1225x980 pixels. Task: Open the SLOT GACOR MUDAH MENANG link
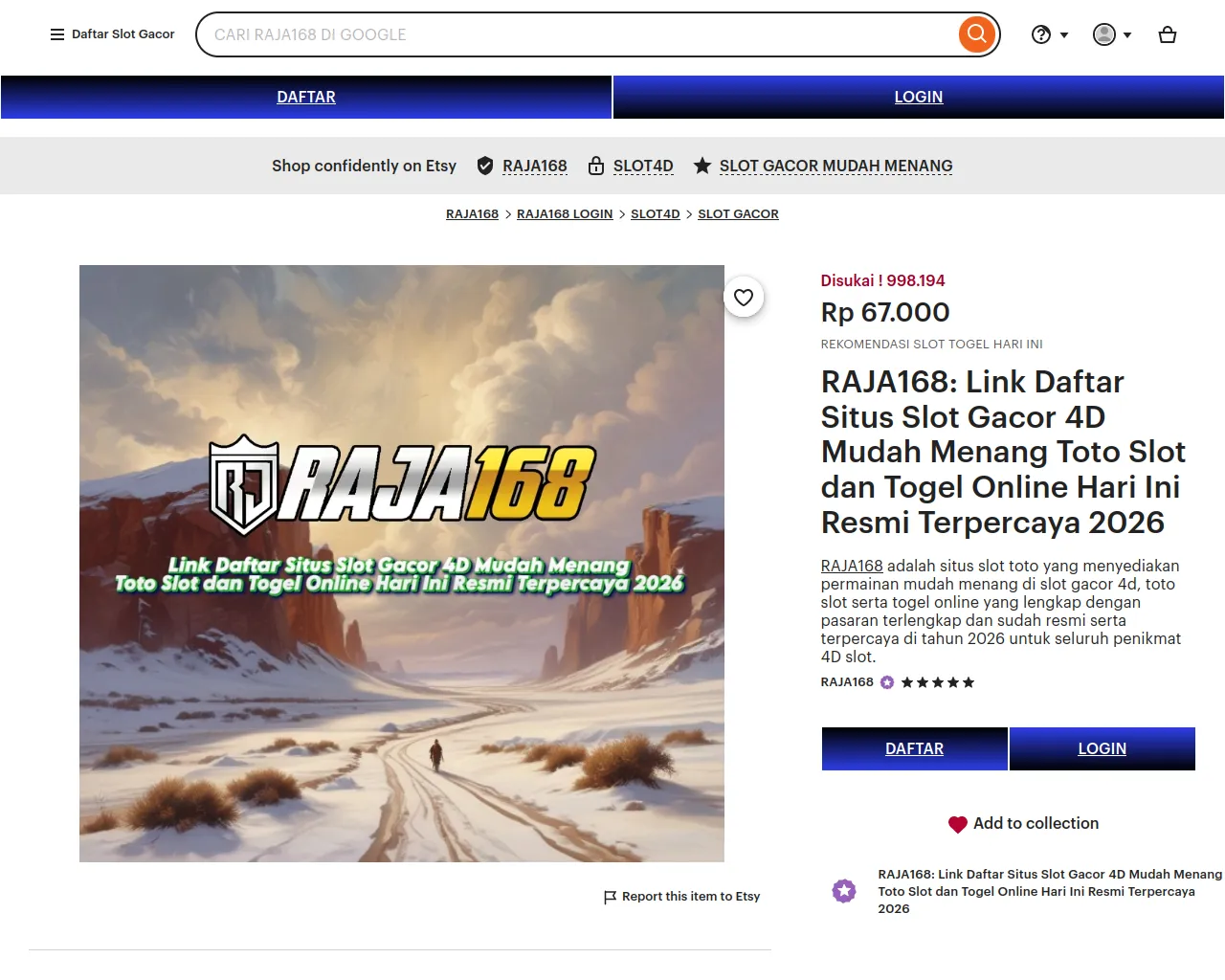[836, 166]
